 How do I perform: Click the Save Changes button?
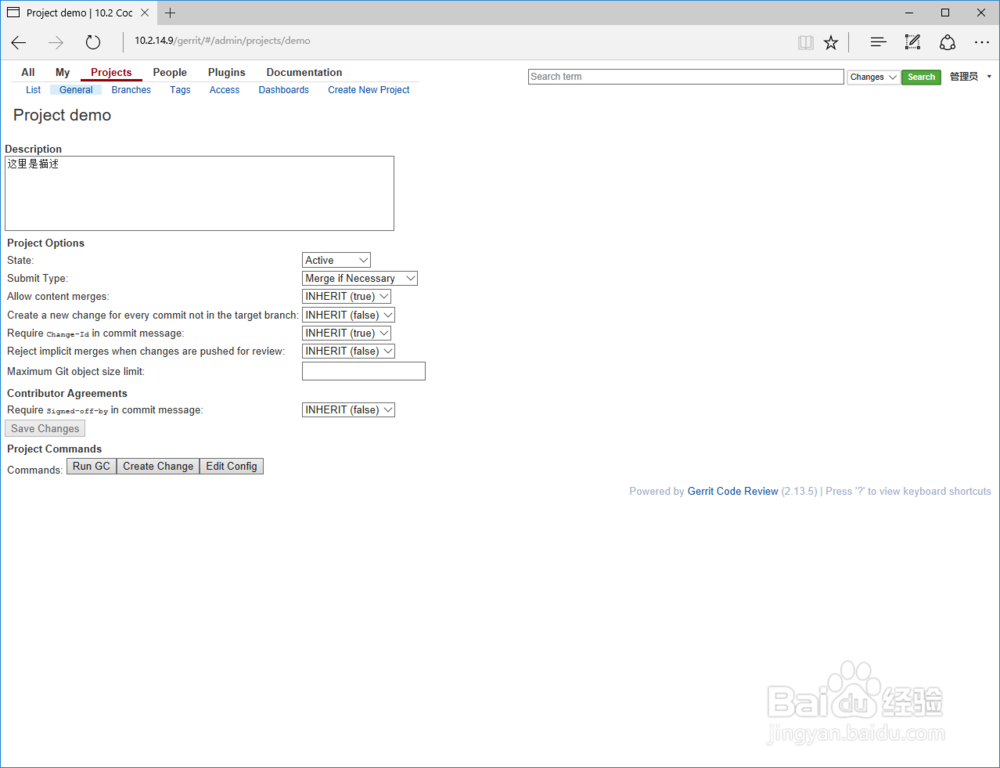(x=45, y=429)
